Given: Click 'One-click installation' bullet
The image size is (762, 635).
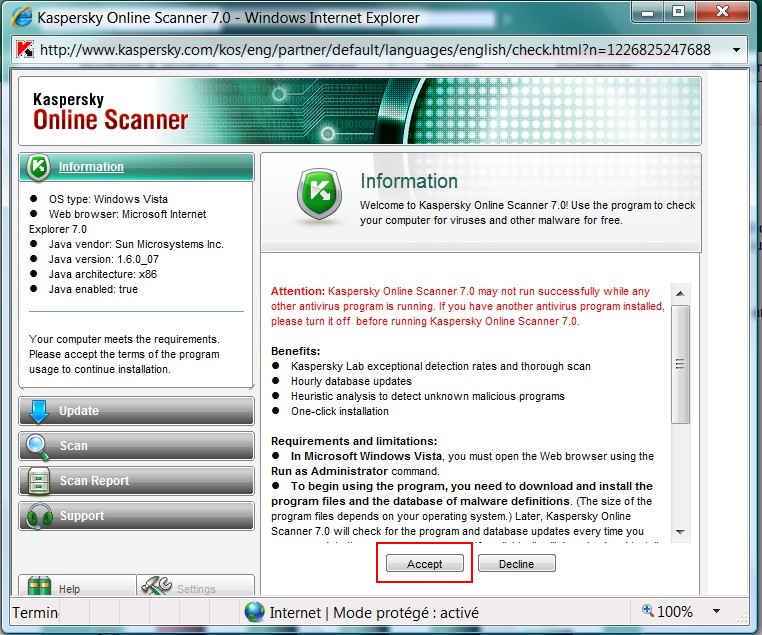Looking at the screenshot, I should pyautogui.click(x=340, y=412).
